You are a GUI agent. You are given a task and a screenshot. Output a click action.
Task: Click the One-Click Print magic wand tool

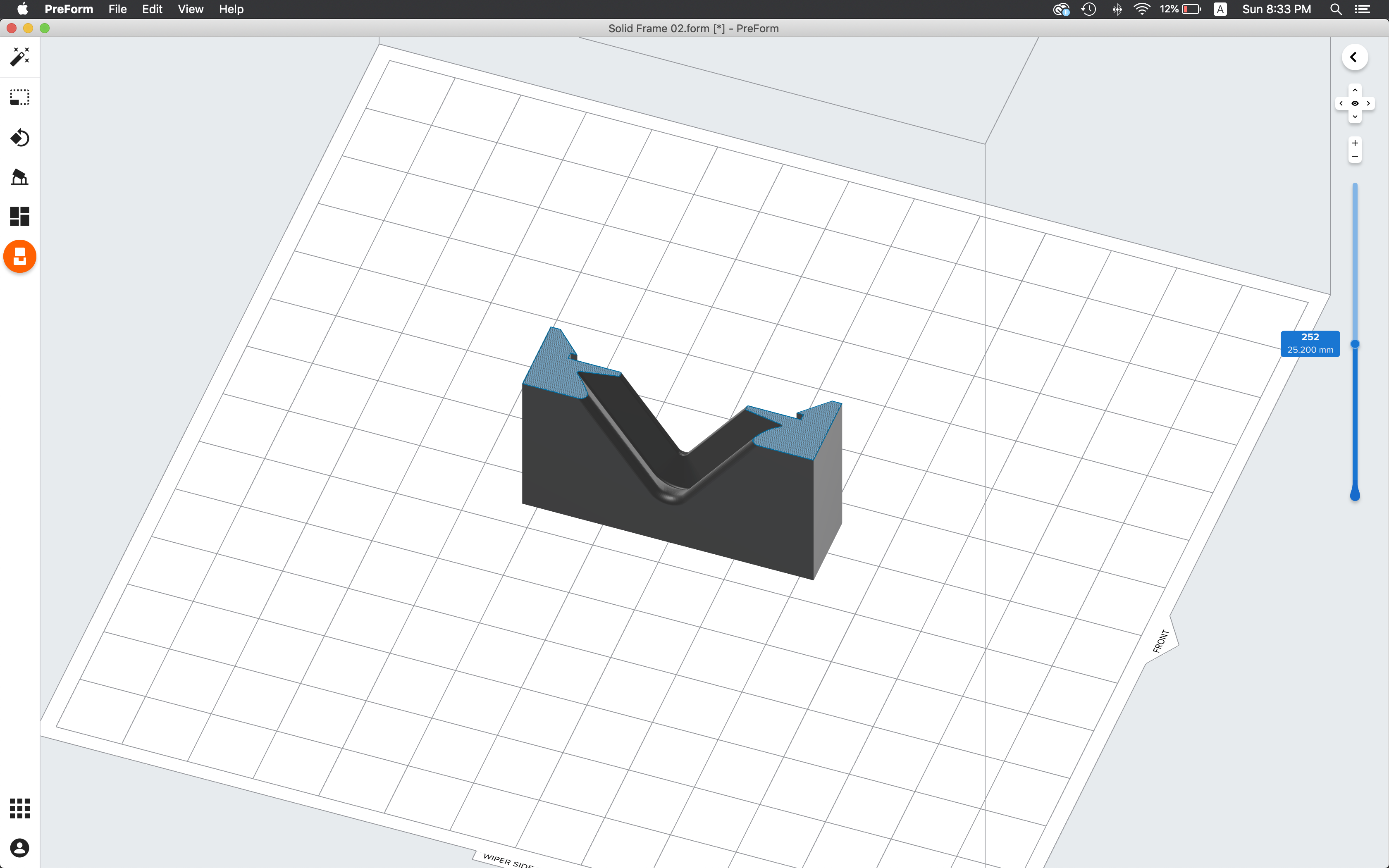point(19,57)
